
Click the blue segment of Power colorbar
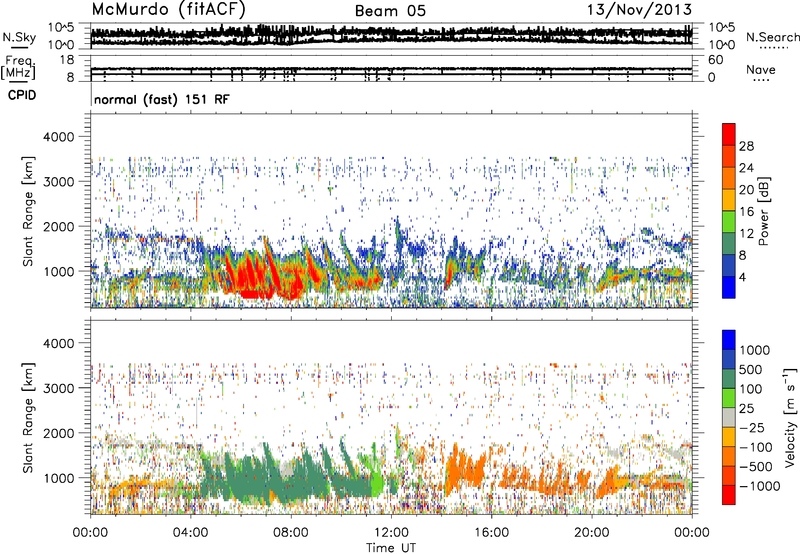[x=729, y=287]
